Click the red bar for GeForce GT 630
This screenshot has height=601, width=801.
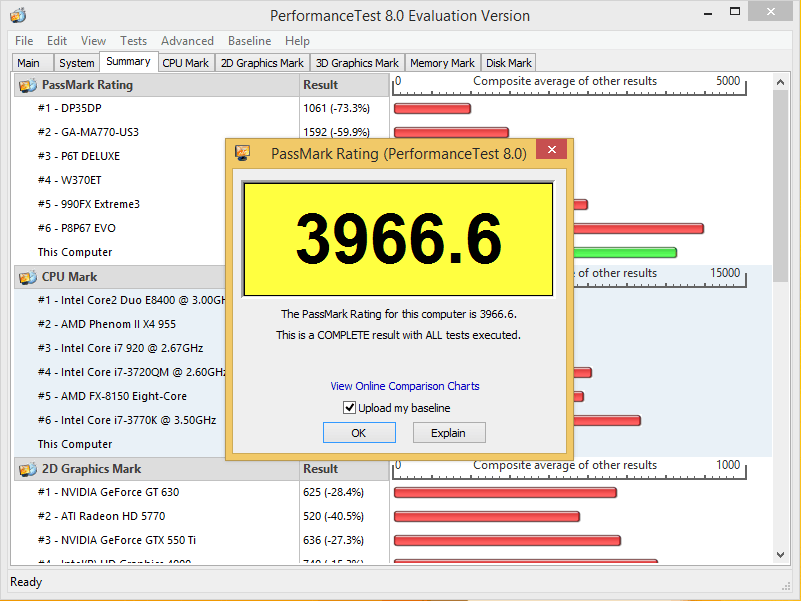pyautogui.click(x=505, y=493)
